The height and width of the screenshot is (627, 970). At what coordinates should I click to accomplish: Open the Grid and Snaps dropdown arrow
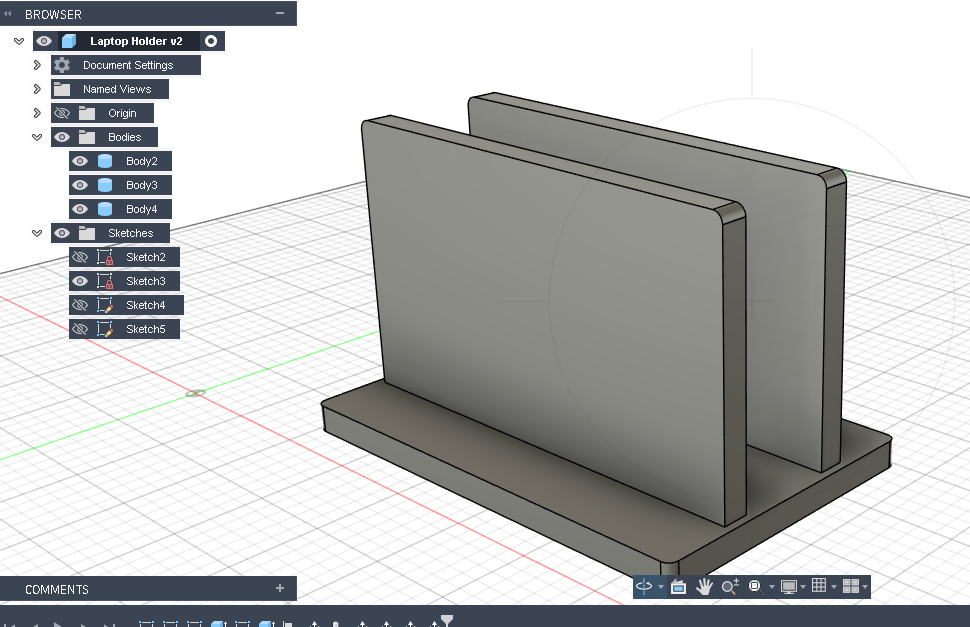point(834,586)
